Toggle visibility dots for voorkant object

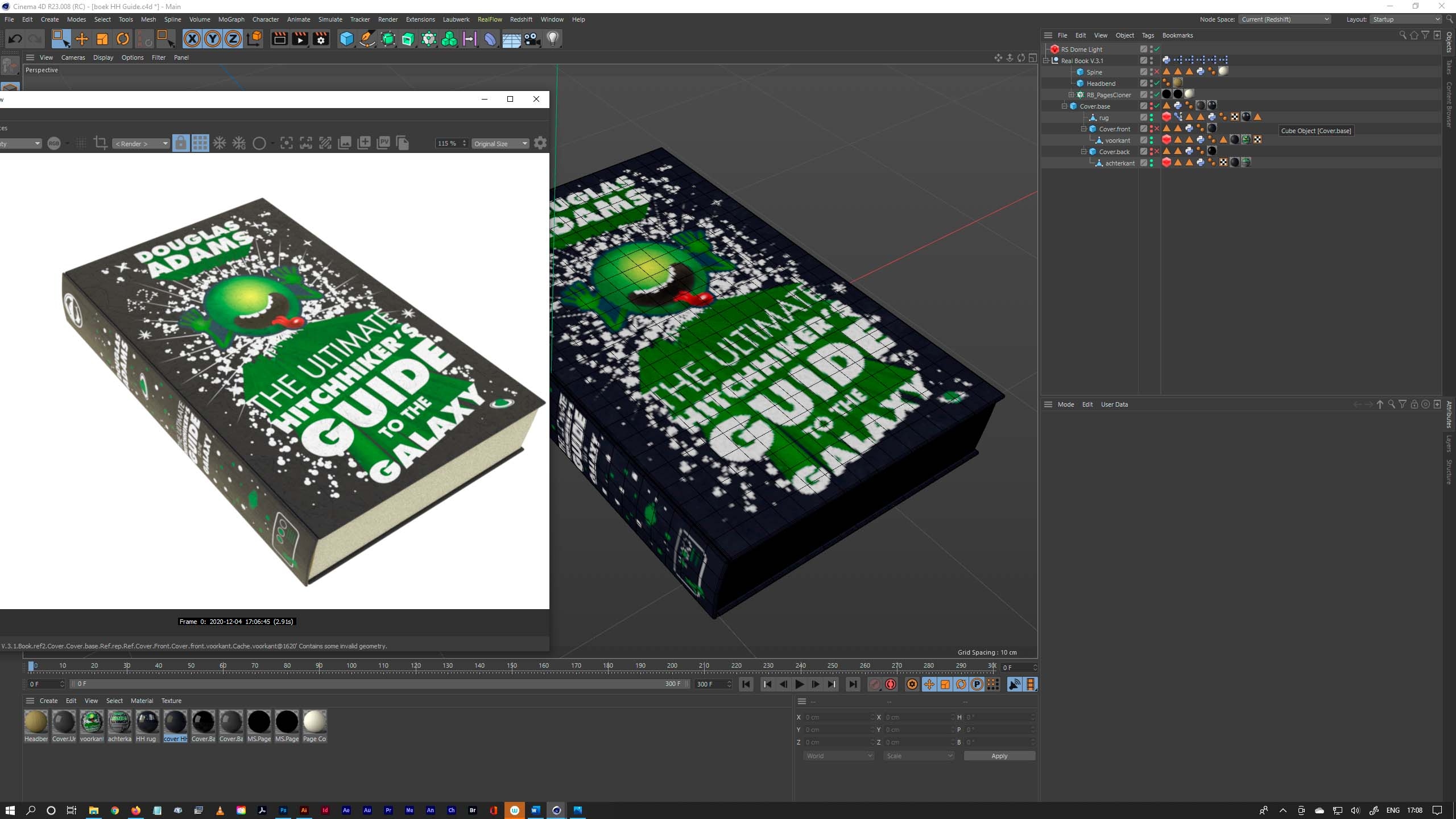click(1152, 140)
